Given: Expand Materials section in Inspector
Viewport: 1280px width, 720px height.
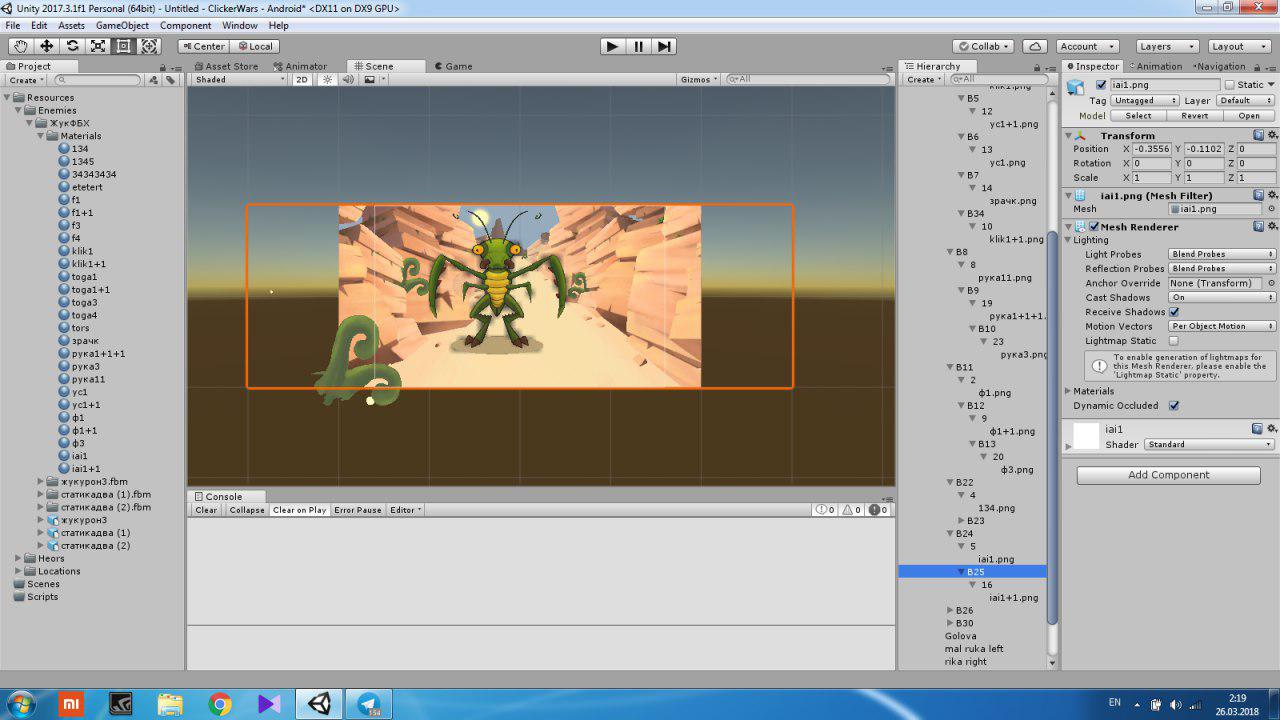Looking at the screenshot, I should [x=1068, y=391].
